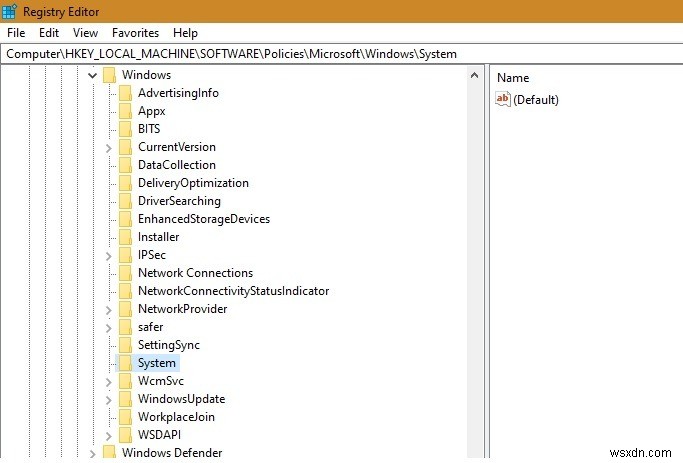Select the safer key label

coord(151,327)
